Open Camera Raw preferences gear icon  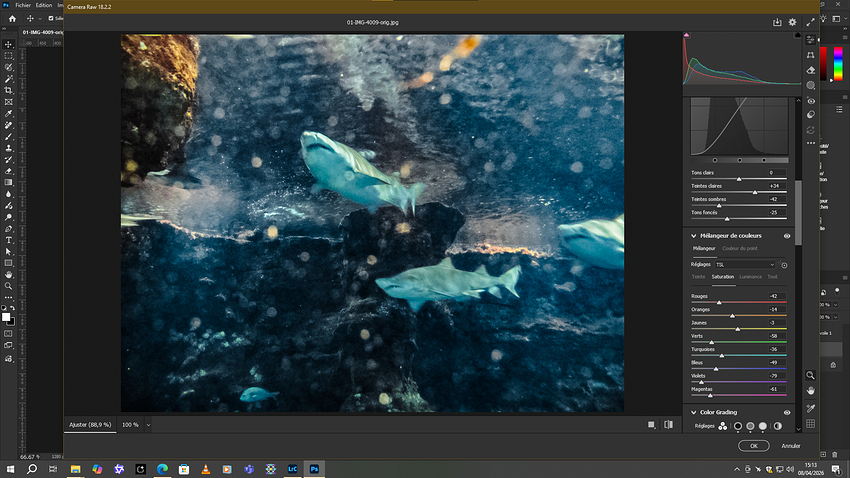[793, 21]
